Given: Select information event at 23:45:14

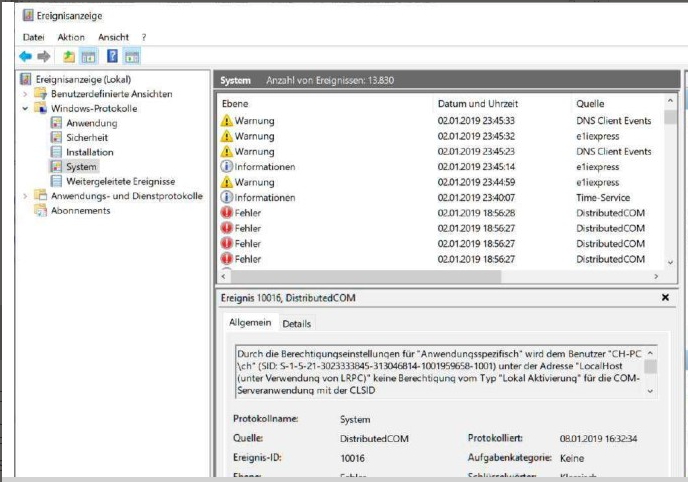Looking at the screenshot, I should point(441,167).
